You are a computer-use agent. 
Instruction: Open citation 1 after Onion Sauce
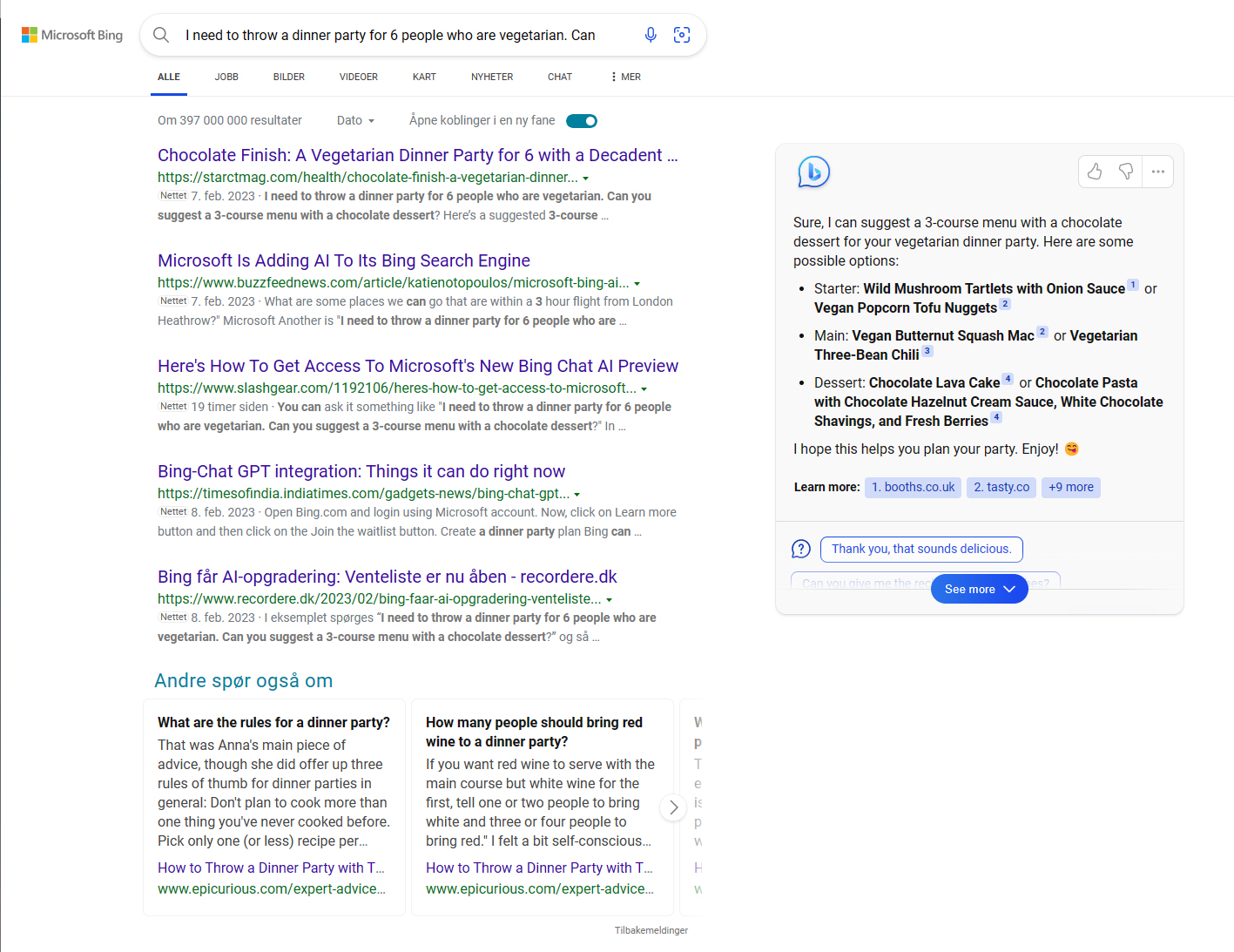(1133, 285)
